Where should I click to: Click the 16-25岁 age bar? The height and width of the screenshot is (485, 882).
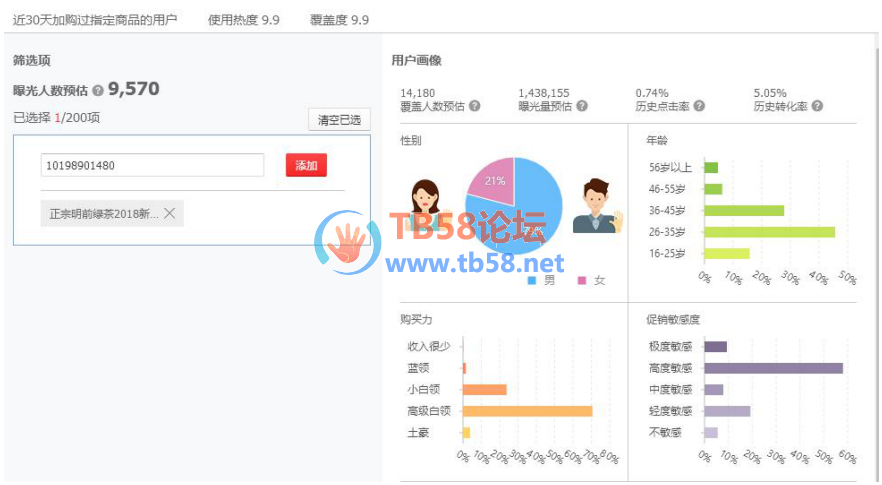(x=727, y=253)
